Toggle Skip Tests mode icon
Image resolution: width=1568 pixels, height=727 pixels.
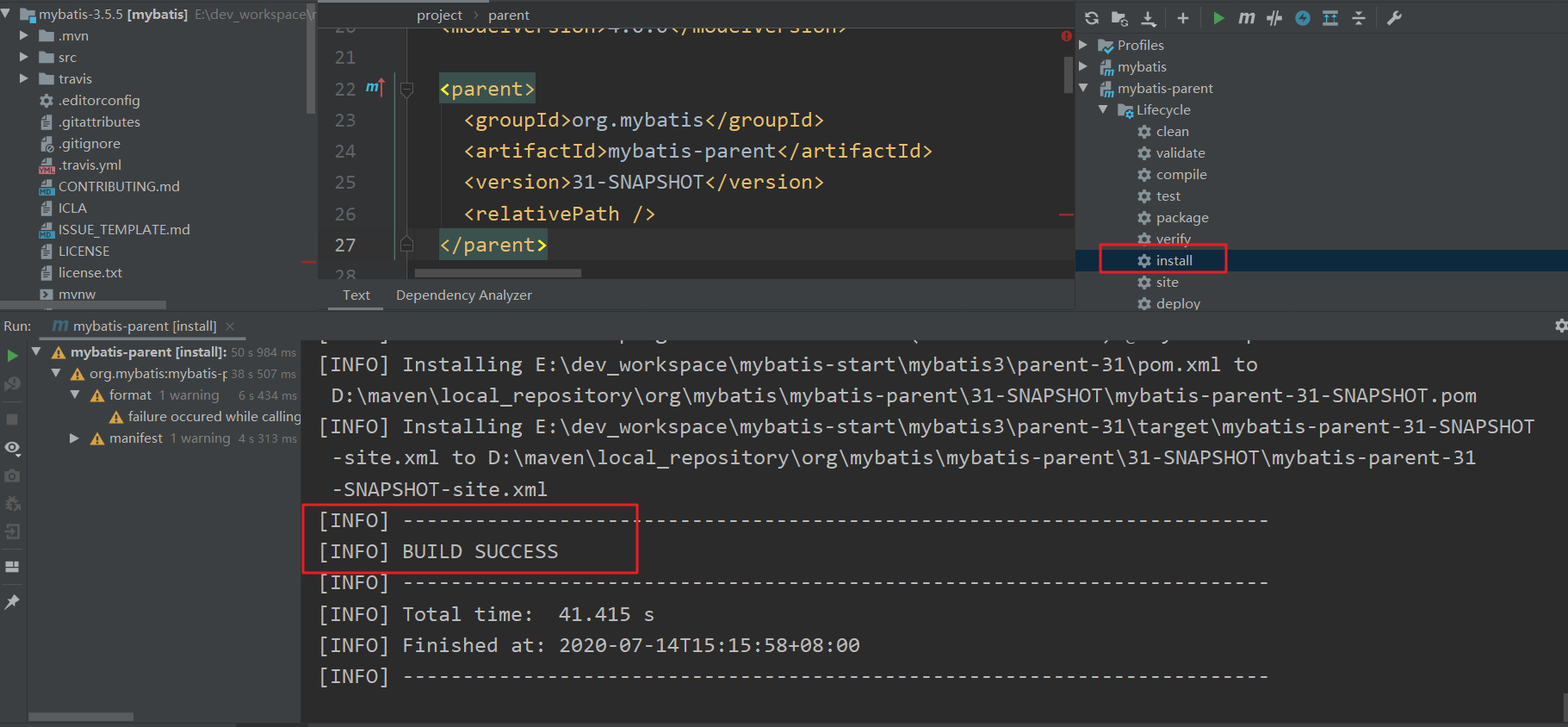(1274, 18)
